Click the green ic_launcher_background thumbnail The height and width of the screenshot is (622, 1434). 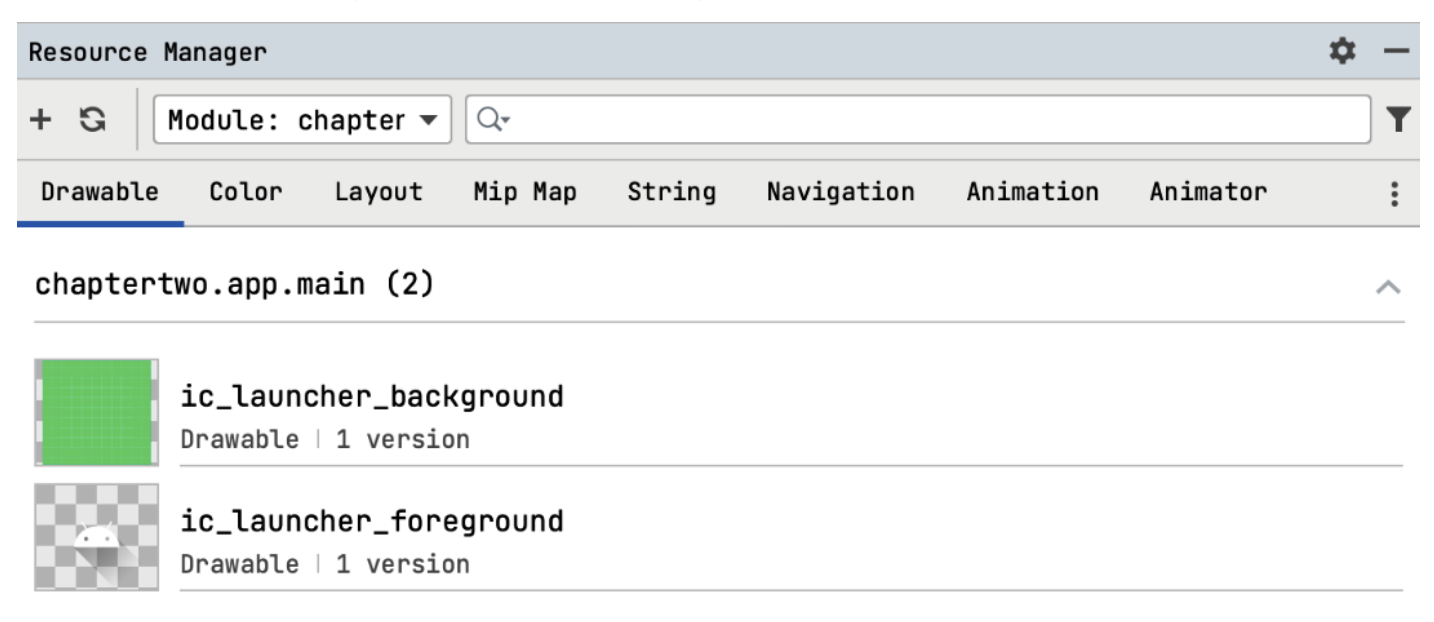[96, 412]
